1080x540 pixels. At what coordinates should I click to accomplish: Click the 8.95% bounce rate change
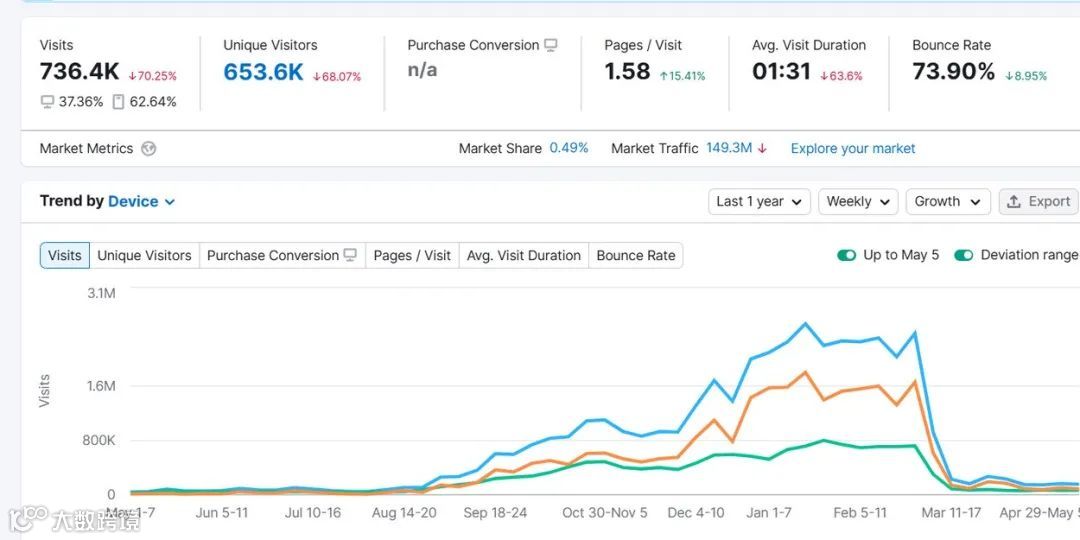pos(1026,76)
